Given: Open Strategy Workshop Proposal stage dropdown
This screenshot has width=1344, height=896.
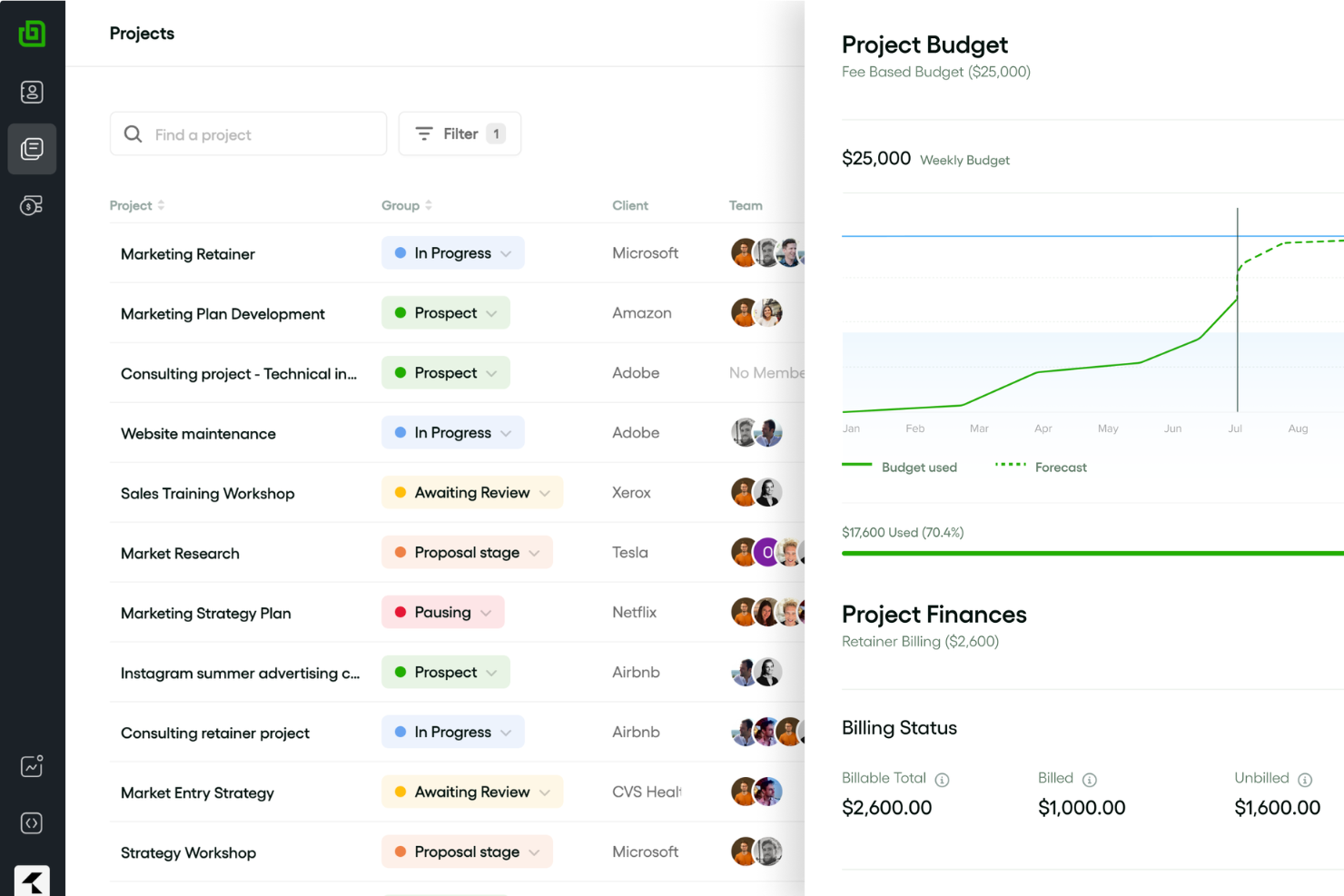Looking at the screenshot, I should pos(467,852).
